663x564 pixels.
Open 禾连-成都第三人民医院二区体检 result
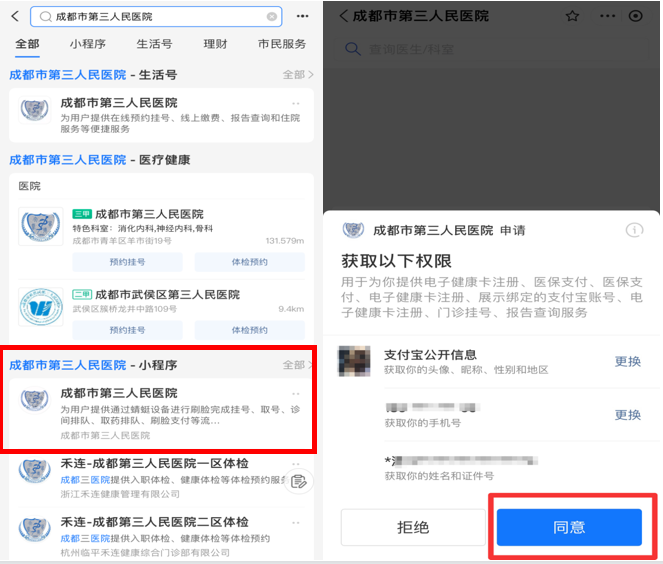click(161, 537)
